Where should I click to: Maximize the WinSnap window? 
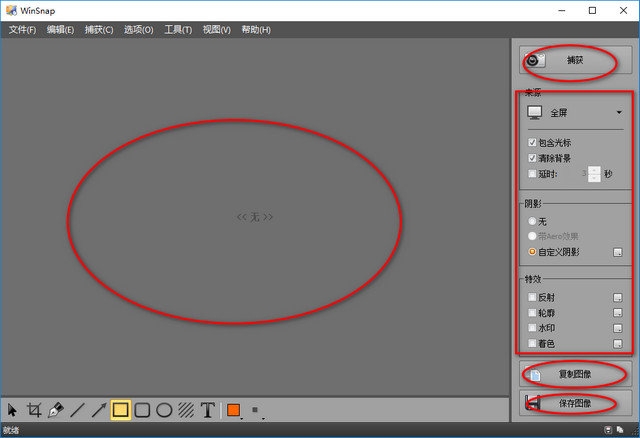point(593,11)
